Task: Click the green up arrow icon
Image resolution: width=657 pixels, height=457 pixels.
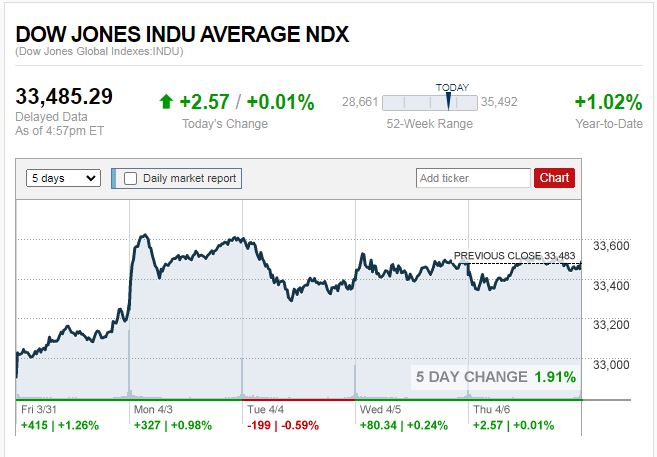Action: (166, 101)
